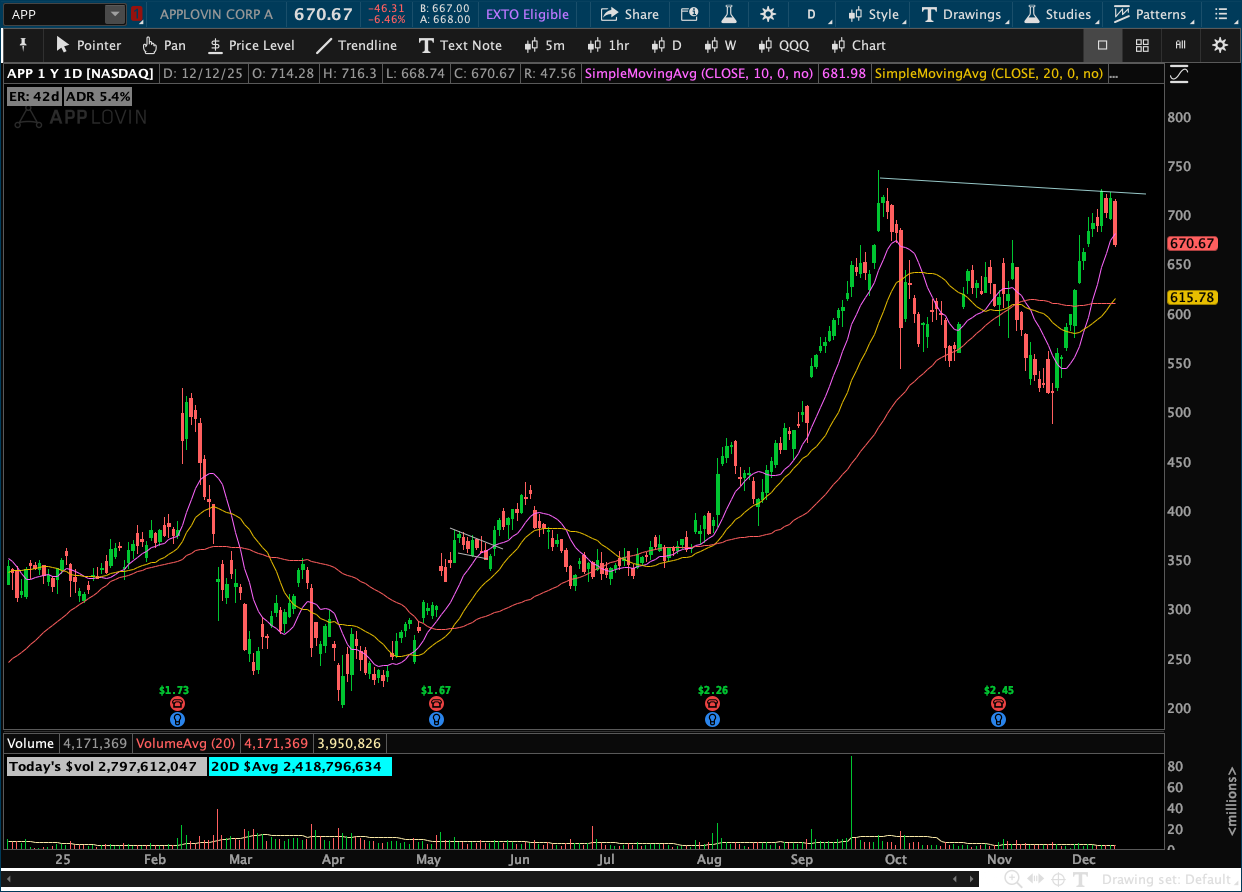Viewport: 1242px width, 892px height.
Task: Click the $2.26 earnings phone marker
Action: [x=712, y=704]
